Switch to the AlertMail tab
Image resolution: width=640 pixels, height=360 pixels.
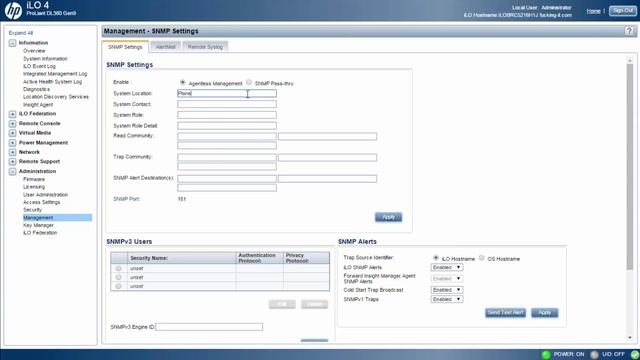(x=165, y=47)
